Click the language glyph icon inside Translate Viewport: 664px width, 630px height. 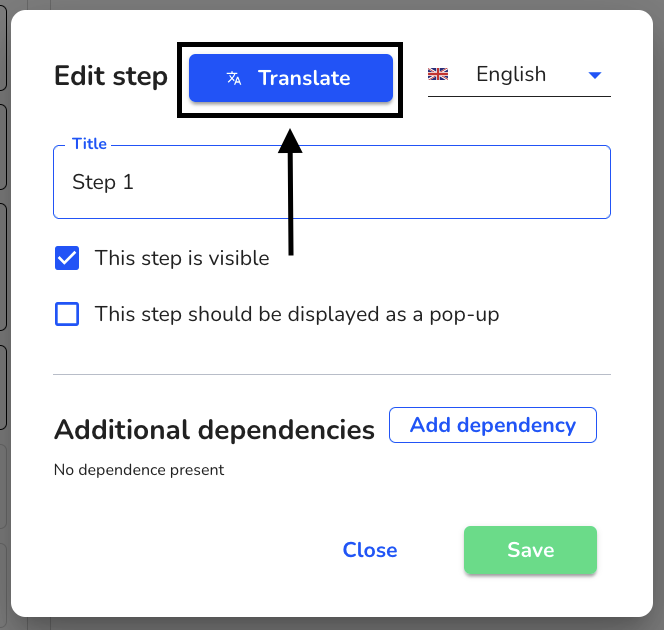click(234, 78)
